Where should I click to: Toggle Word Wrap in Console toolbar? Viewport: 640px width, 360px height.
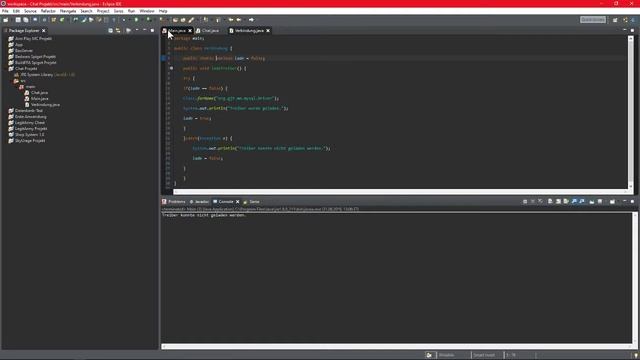pyautogui.click(x=566, y=202)
